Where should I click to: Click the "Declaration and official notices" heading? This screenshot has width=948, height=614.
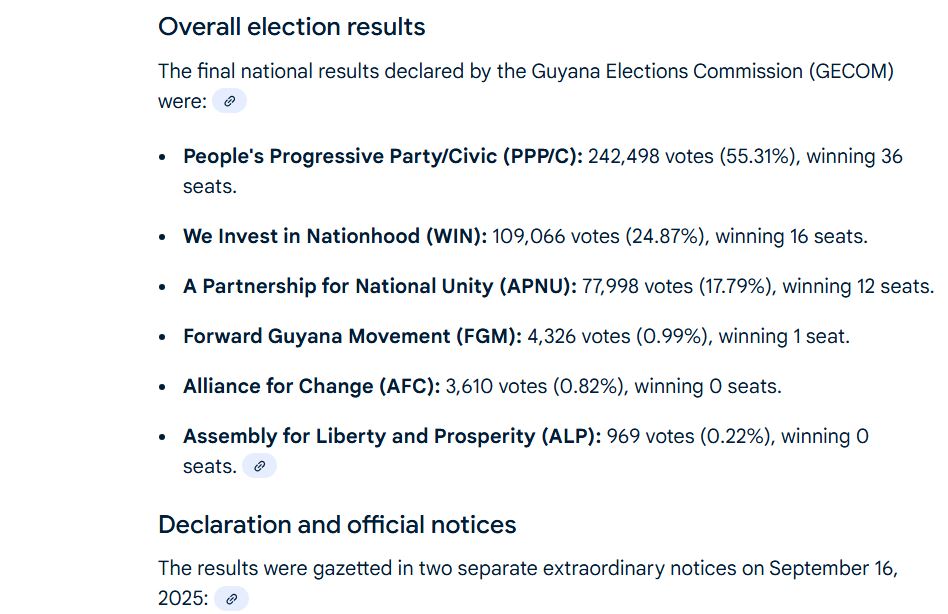tap(337, 525)
